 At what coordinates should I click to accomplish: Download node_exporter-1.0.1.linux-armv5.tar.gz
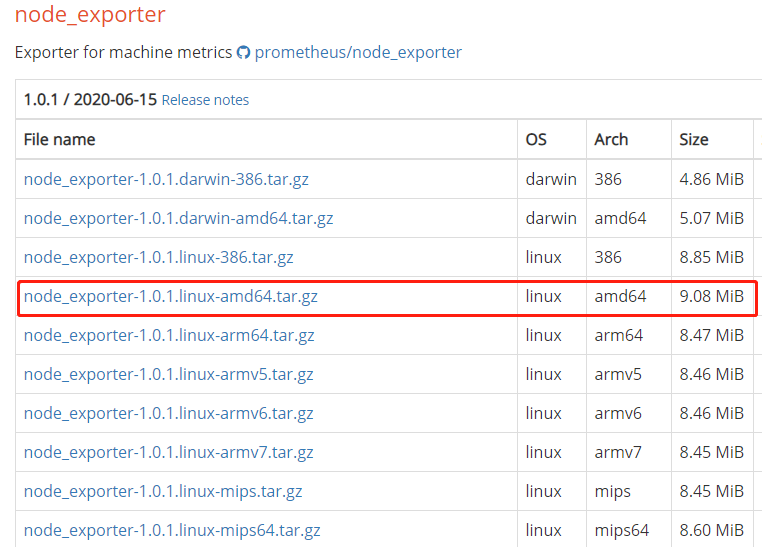click(x=169, y=374)
